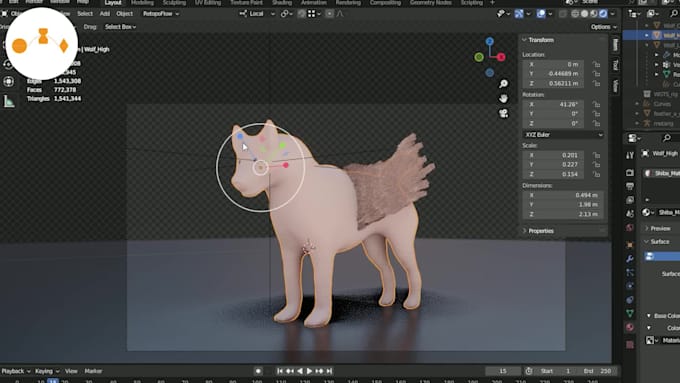The image size is (680, 383).
Task: Click the red X axis on navigation gizmo
Action: (501, 57)
